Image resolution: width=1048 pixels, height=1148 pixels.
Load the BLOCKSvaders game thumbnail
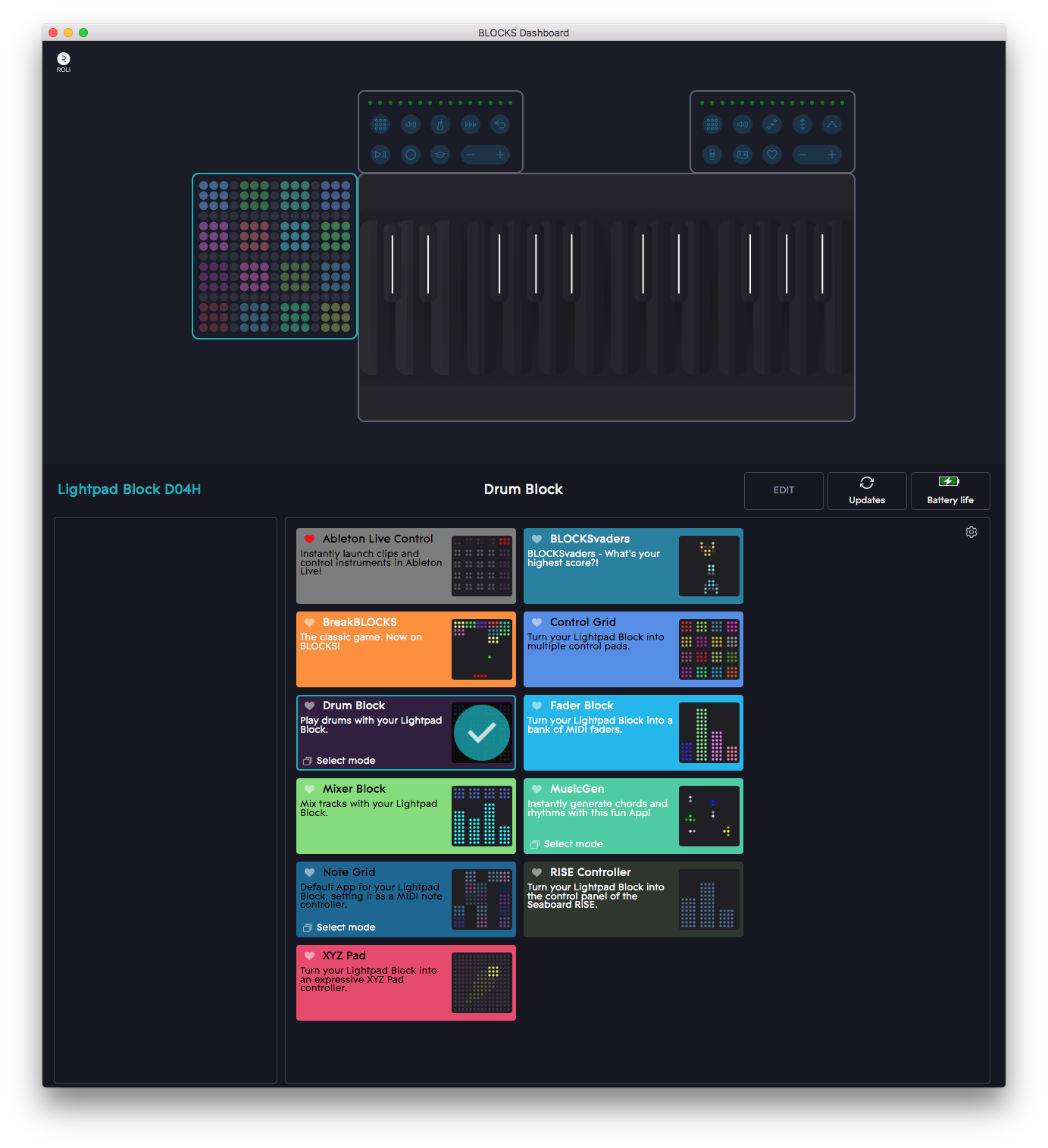(x=709, y=566)
